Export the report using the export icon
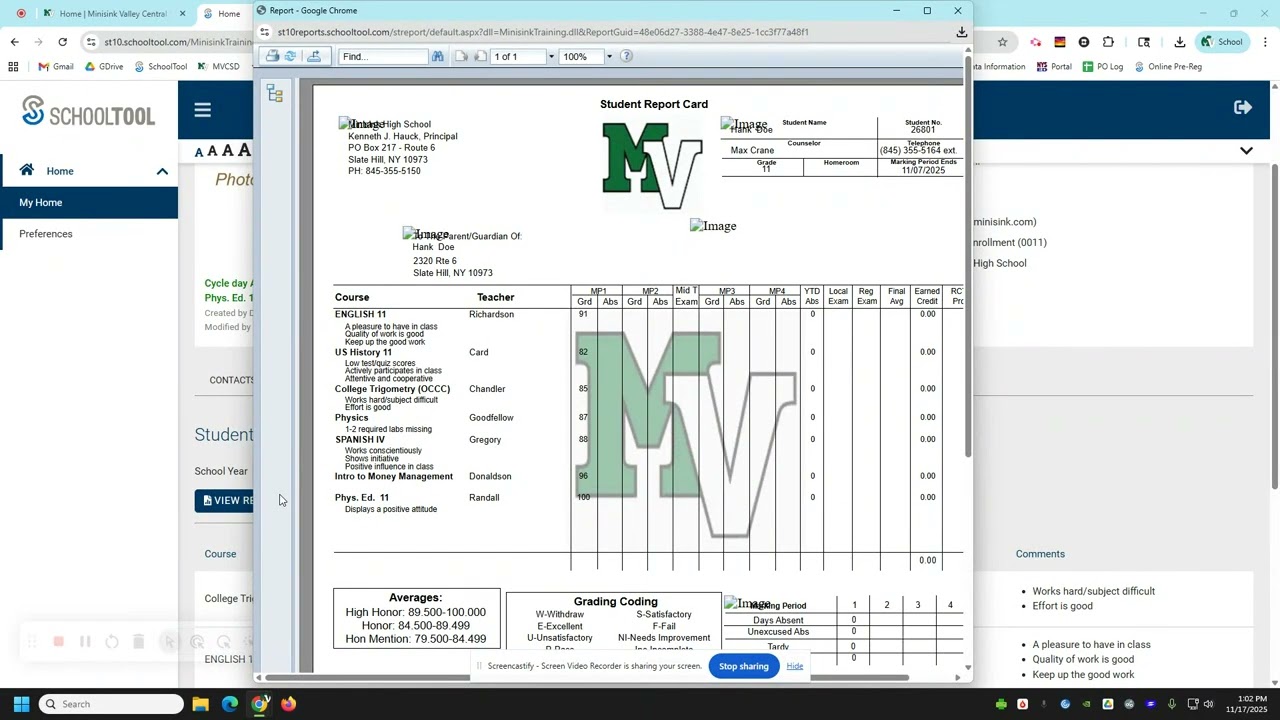The height and width of the screenshot is (720, 1280). (x=314, y=56)
